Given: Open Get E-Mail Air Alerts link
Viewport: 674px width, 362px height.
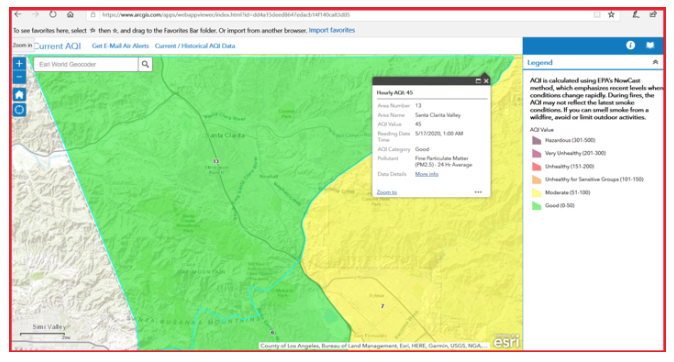Looking at the screenshot, I should coord(120,46).
